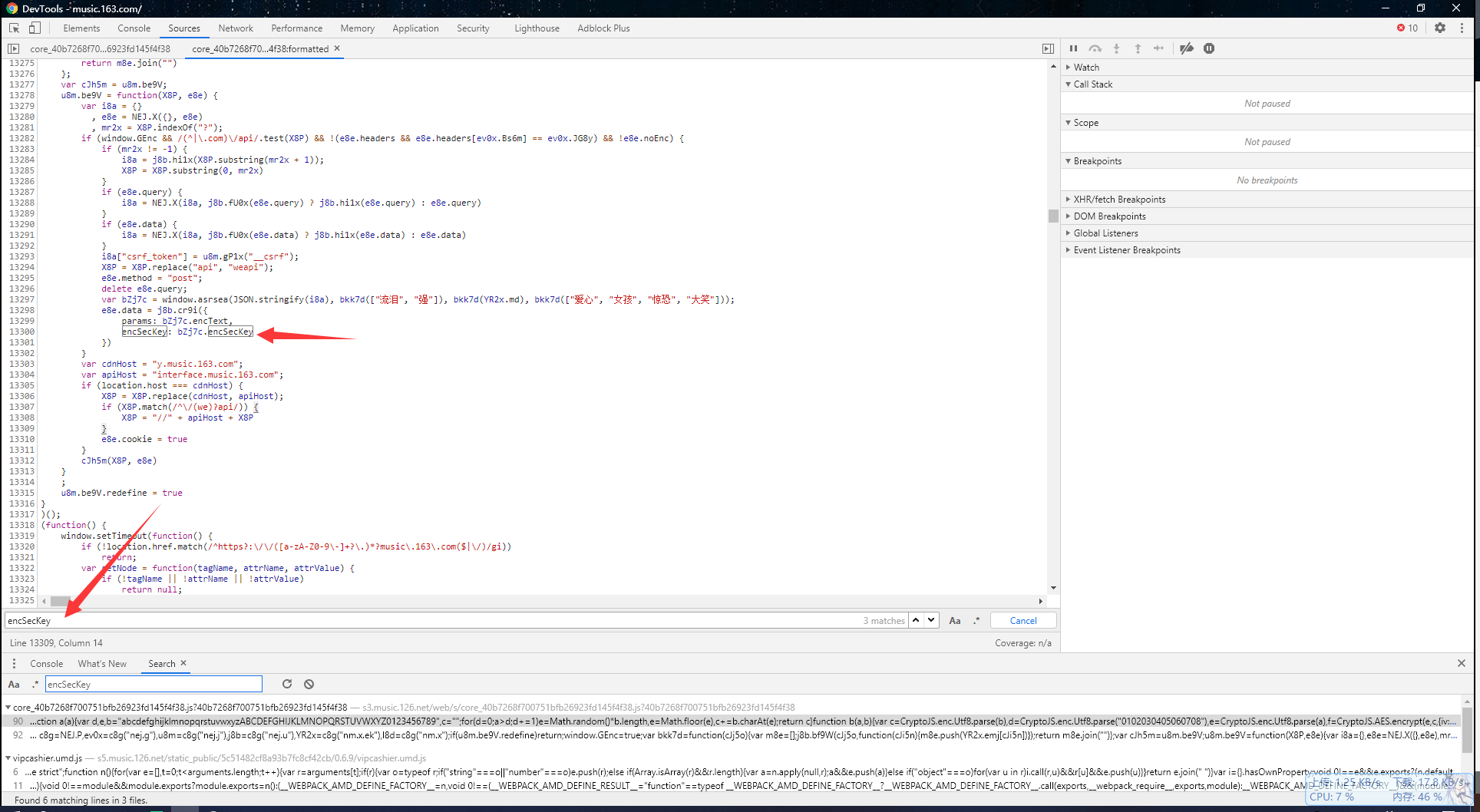Go to next search match
1480x812 pixels.
[x=931, y=620]
